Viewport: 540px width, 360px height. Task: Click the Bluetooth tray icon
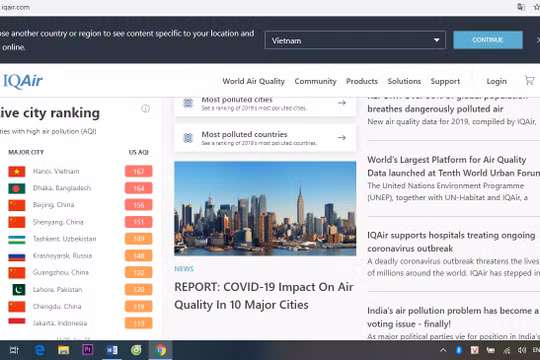tap(459, 350)
